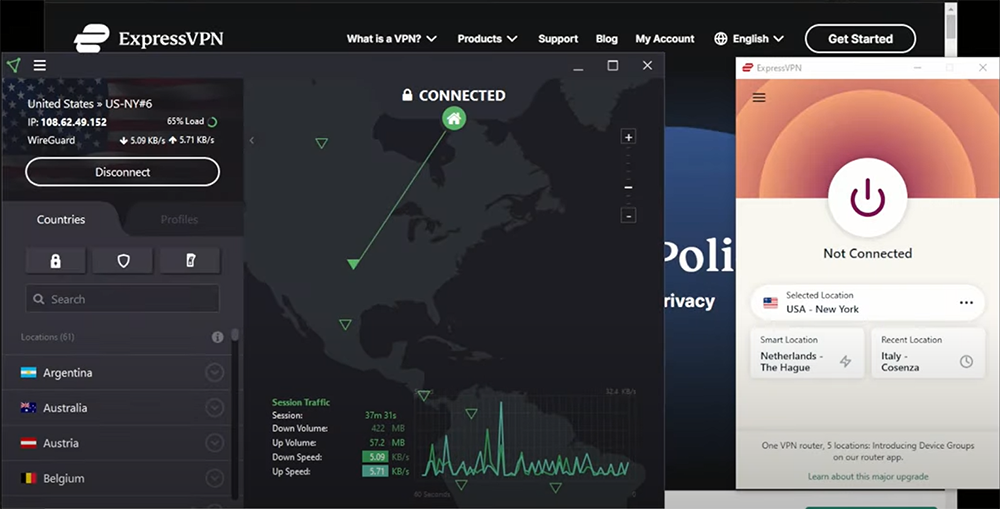The width and height of the screenshot is (1000, 509).
Task: Switch to the Profiles tab
Action: click(179, 219)
